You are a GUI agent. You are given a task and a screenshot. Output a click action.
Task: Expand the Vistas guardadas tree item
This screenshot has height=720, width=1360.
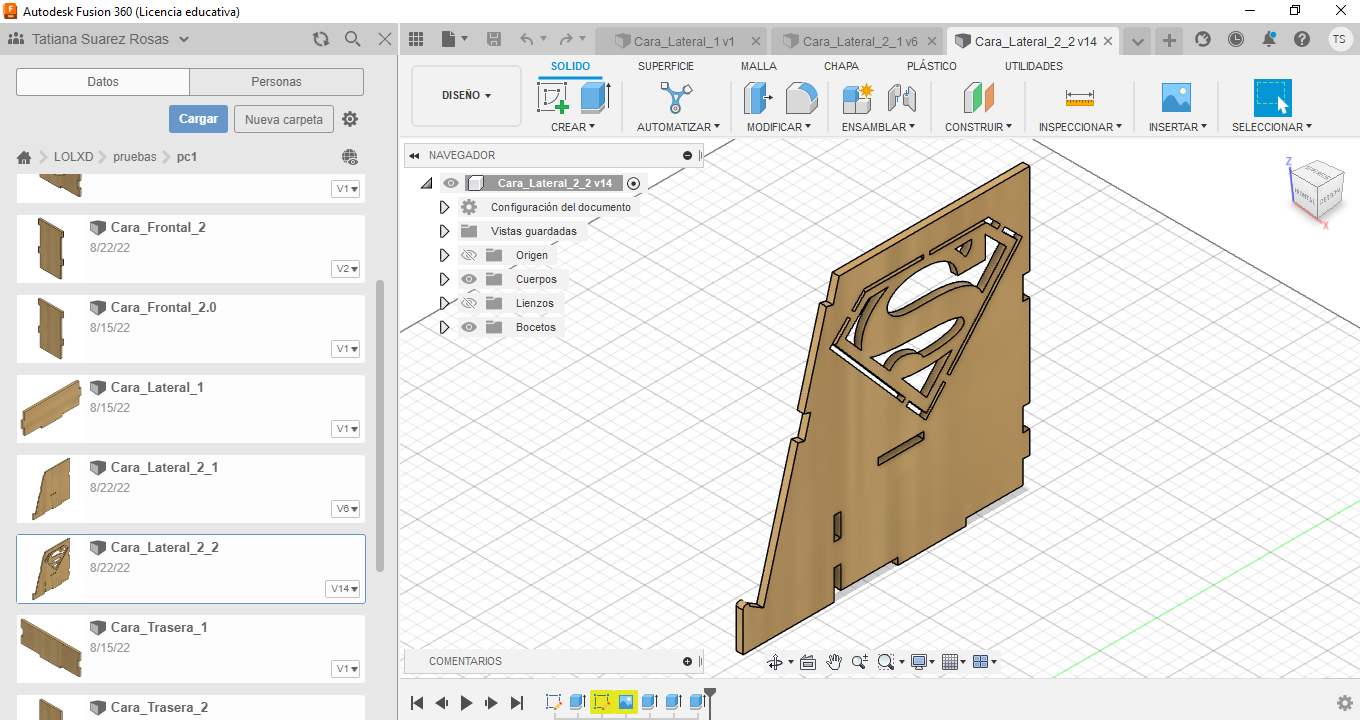[444, 231]
